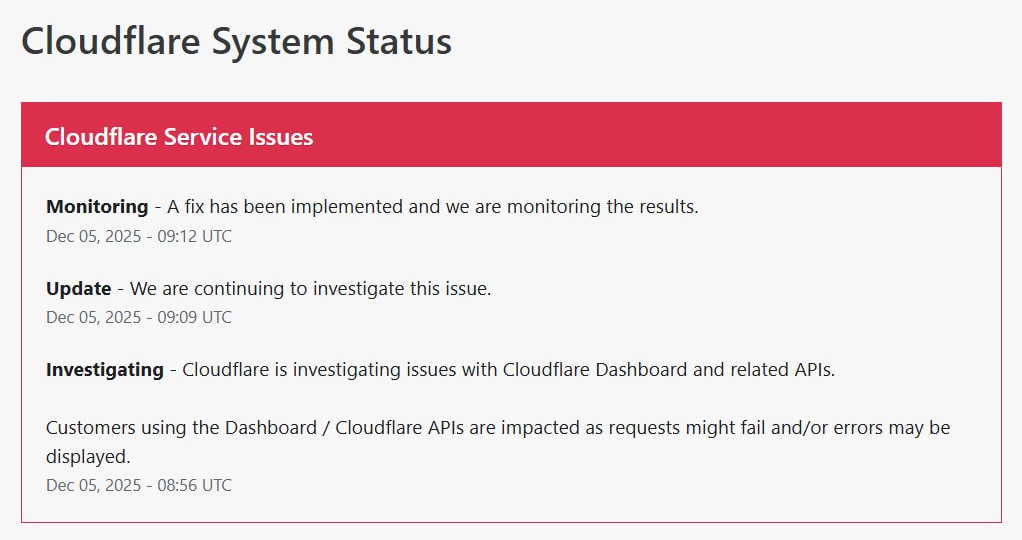Open the Cloudflare Service Issues incident title
This screenshot has height=540, width=1022.
tap(179, 137)
